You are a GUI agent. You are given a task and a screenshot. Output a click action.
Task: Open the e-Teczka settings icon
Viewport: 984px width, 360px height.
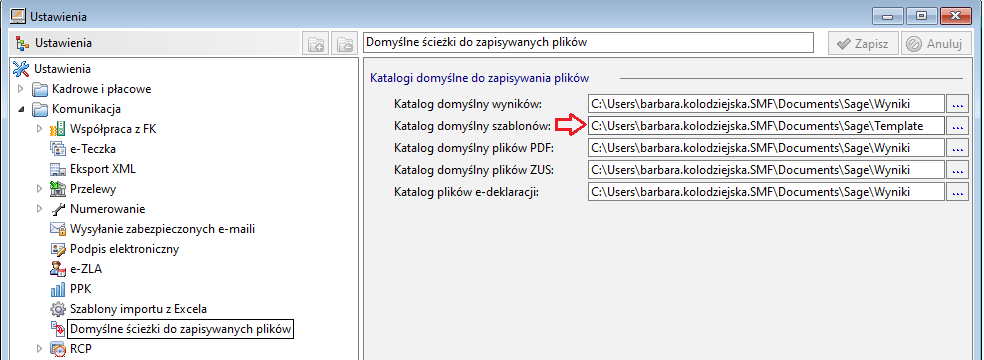58,149
